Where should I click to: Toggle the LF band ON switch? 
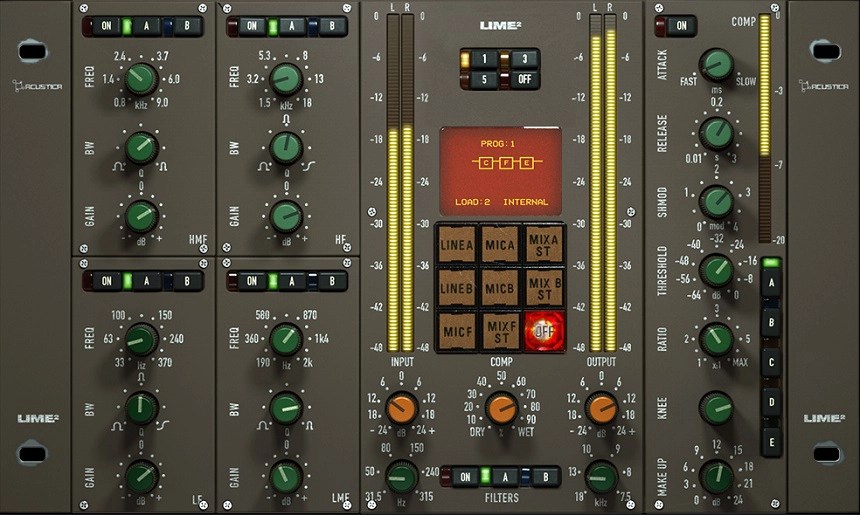tap(106, 281)
